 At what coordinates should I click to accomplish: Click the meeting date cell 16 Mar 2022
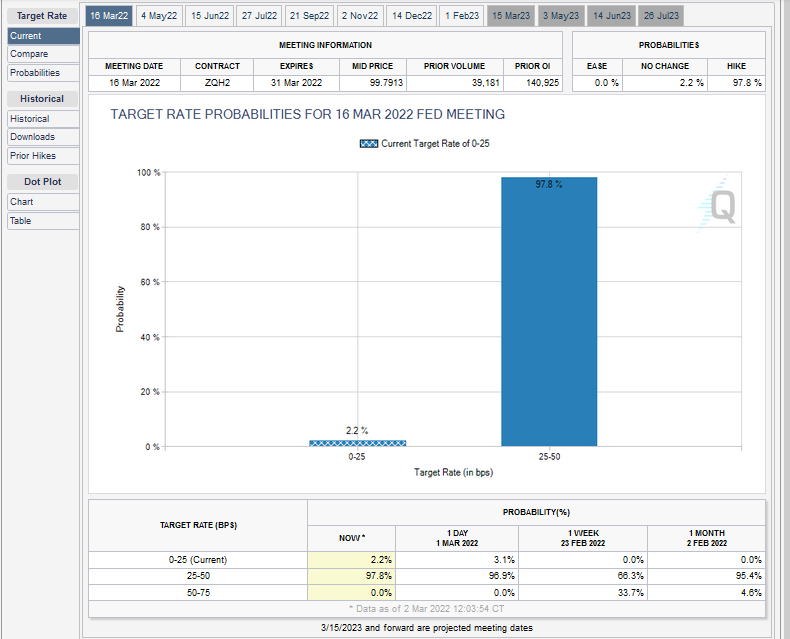tap(135, 83)
